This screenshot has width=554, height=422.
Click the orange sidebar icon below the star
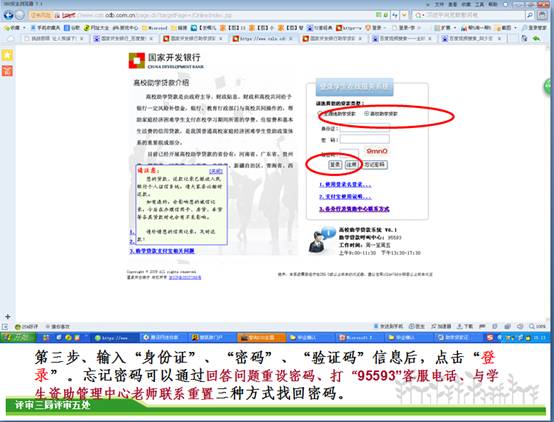click(7, 71)
